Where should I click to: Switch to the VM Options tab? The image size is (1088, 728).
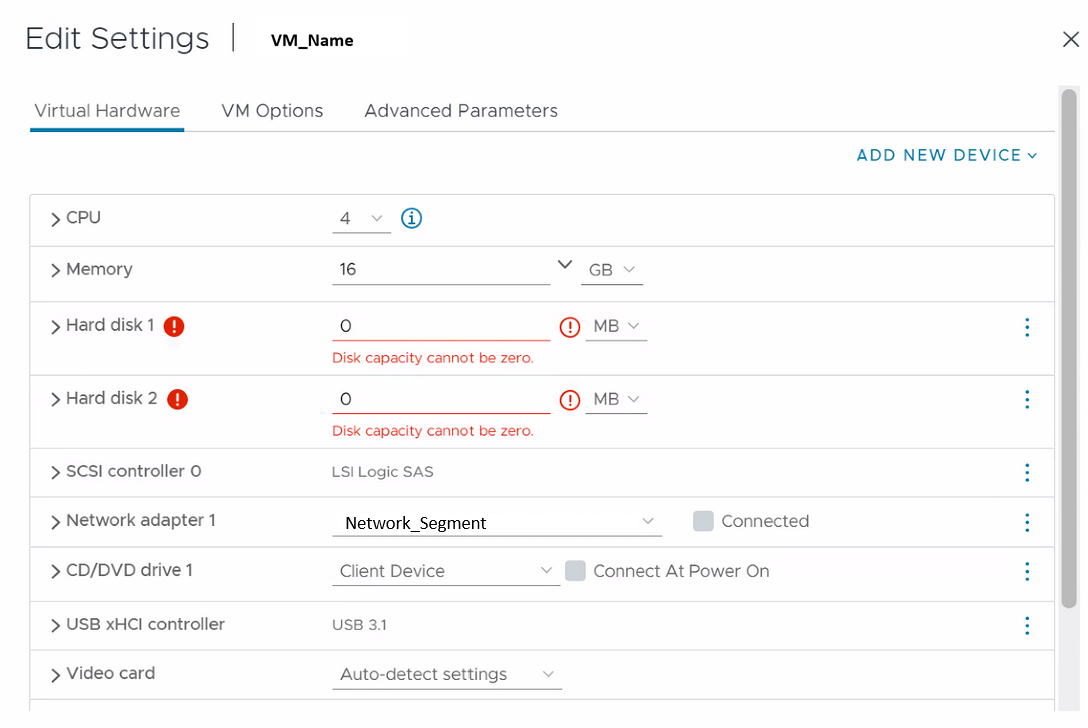[272, 111]
